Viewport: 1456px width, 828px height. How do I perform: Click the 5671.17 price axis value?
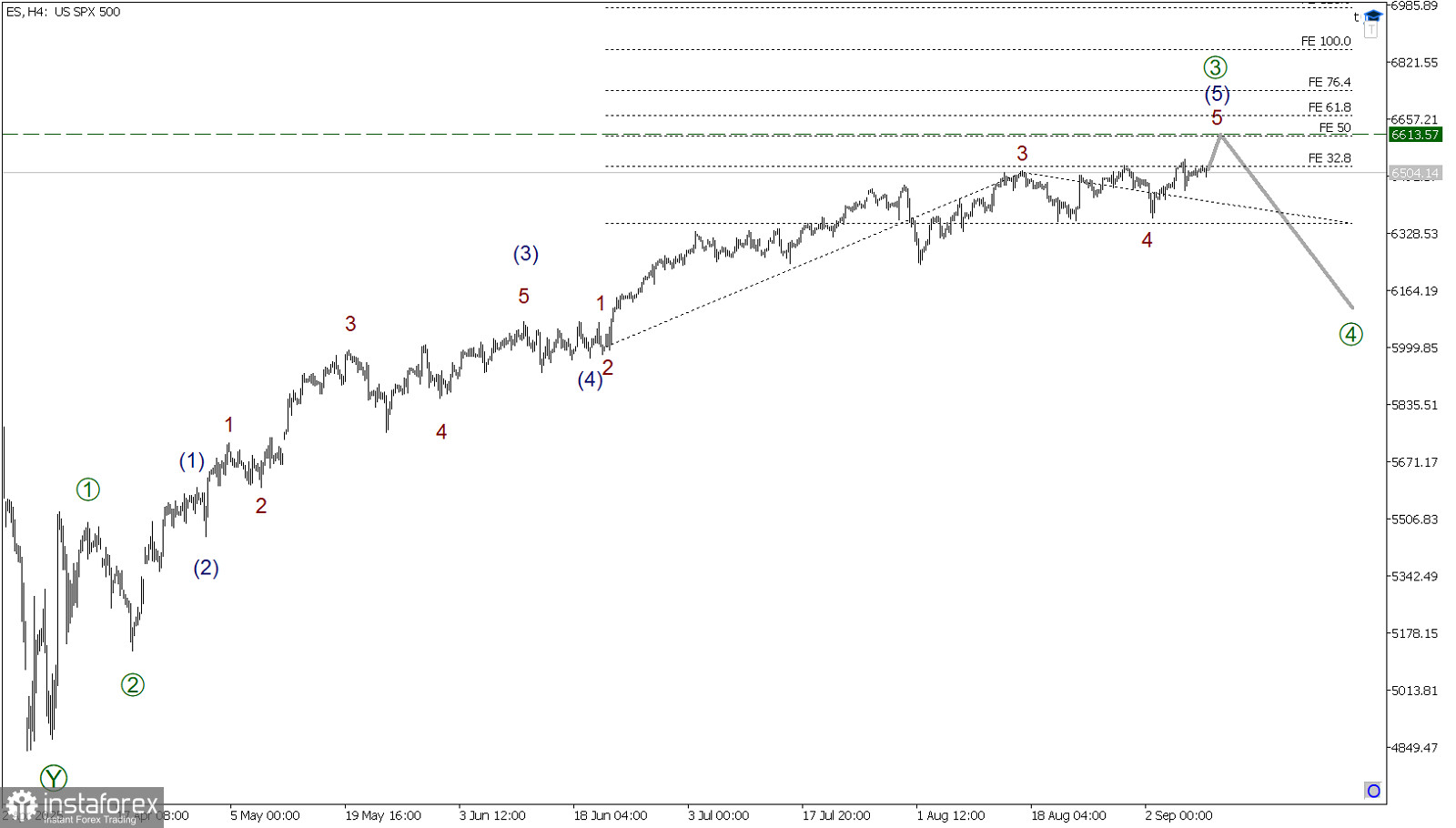click(1414, 462)
